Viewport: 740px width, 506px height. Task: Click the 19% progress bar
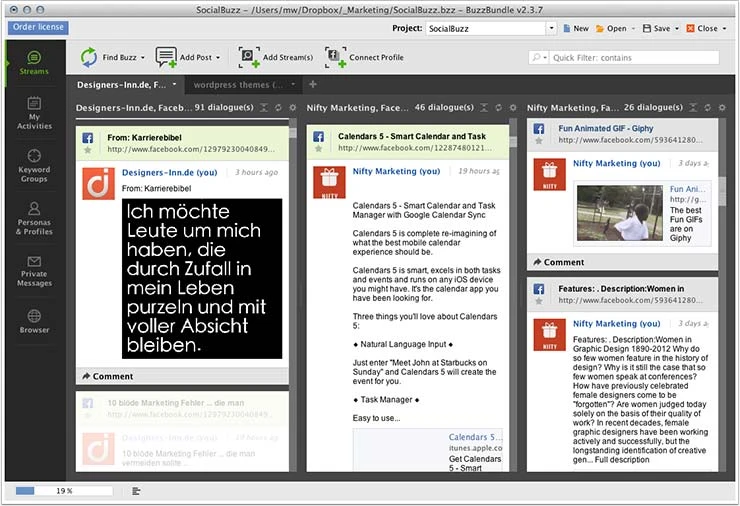tap(64, 491)
